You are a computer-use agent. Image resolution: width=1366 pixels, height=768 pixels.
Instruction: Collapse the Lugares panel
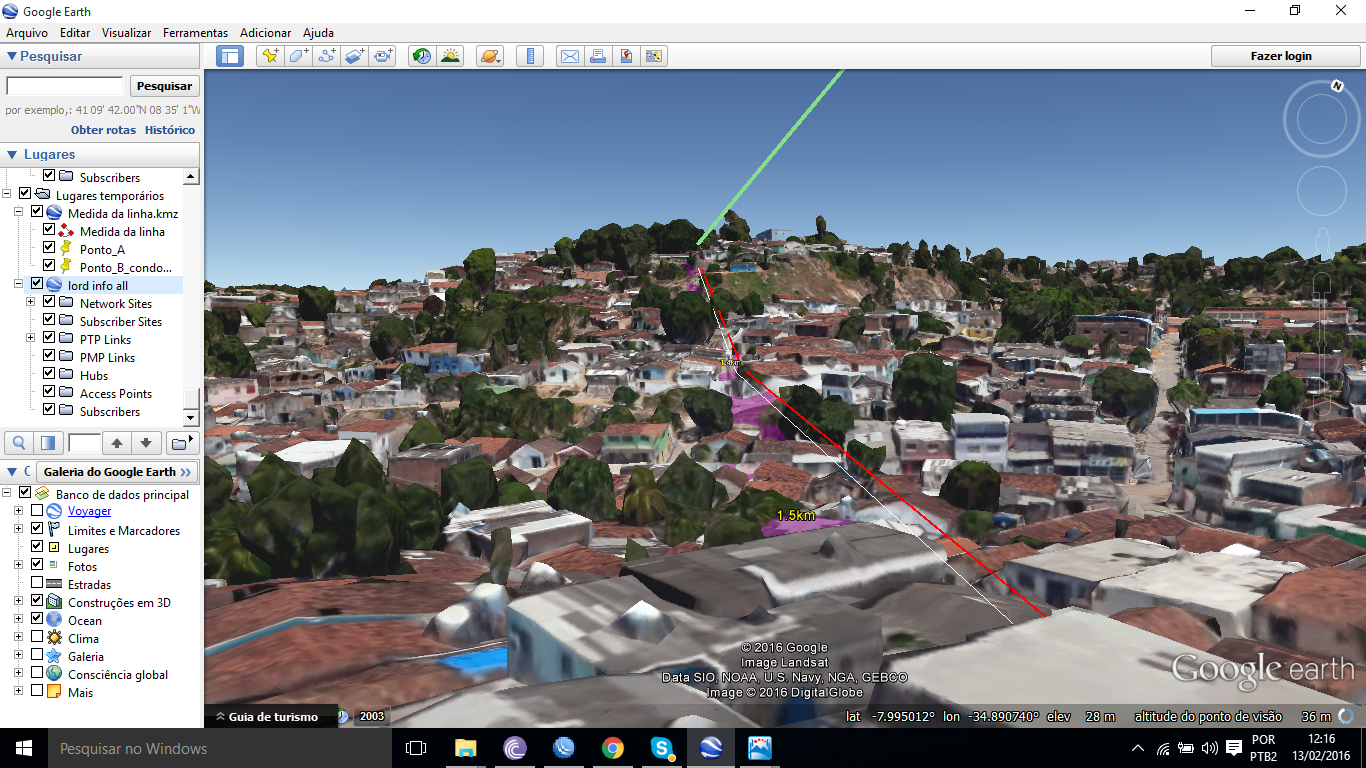pyautogui.click(x=12, y=155)
